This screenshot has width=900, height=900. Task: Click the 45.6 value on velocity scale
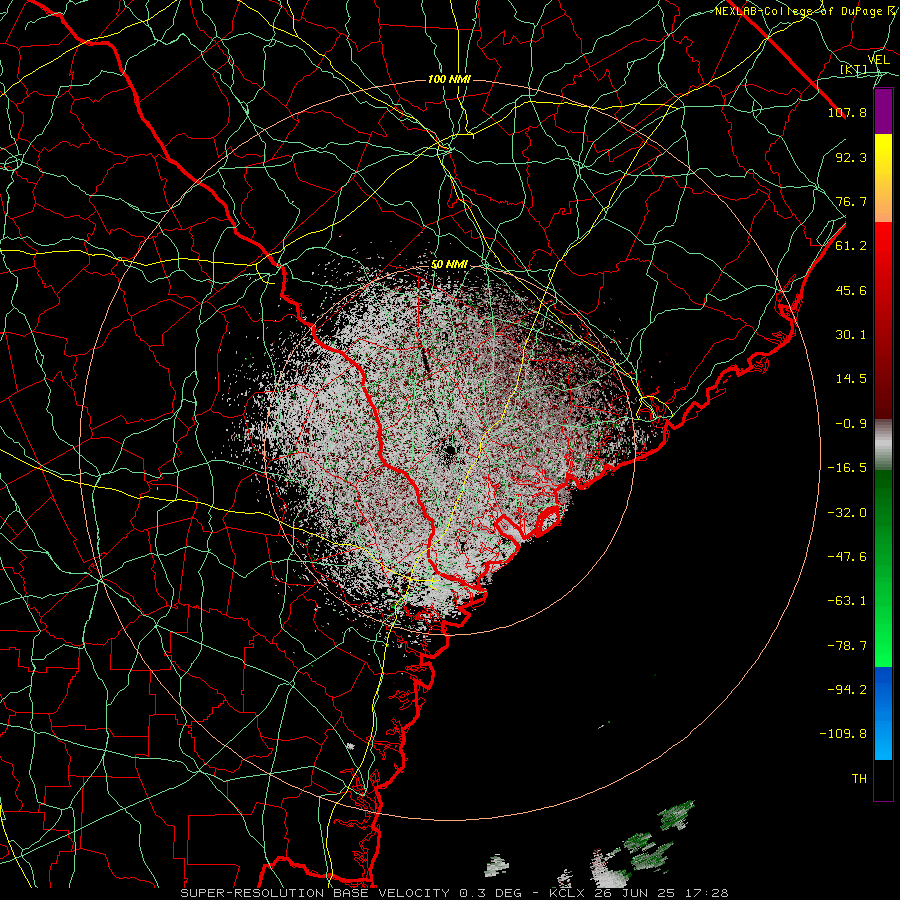point(851,290)
